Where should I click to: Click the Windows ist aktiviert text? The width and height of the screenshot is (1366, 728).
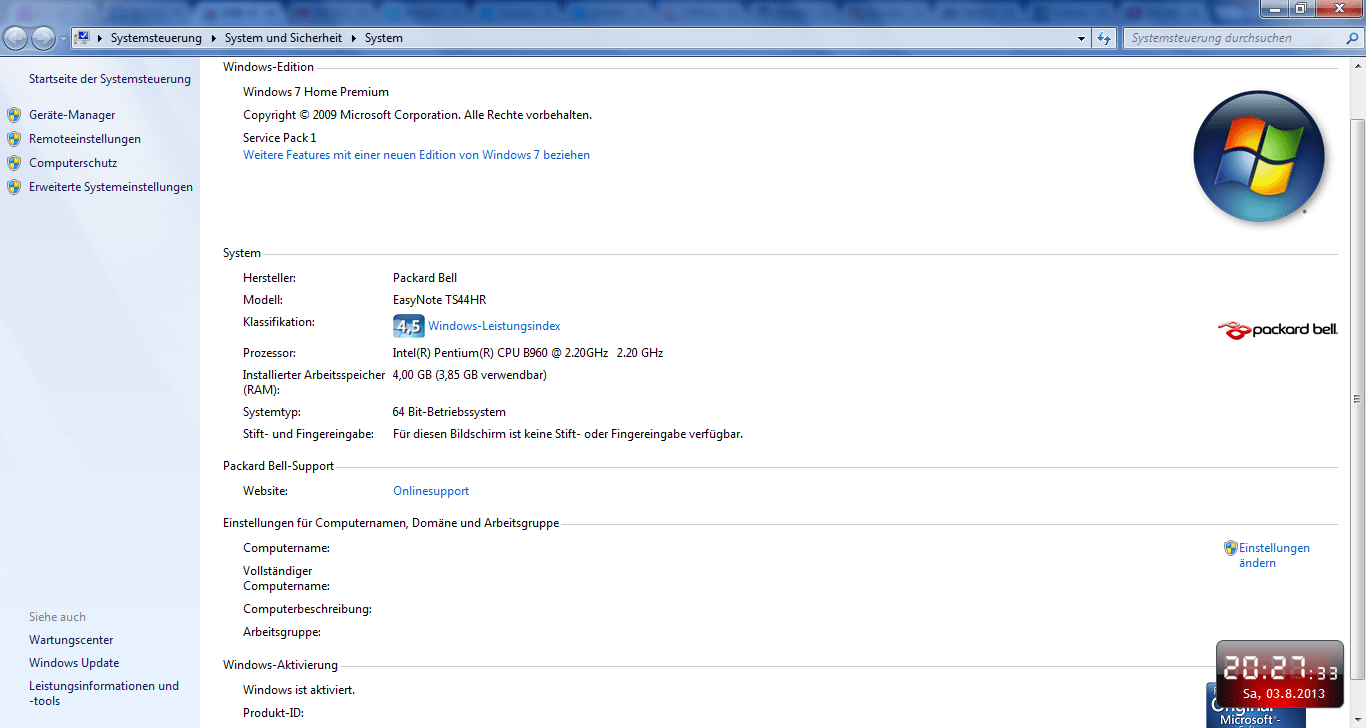tap(299, 690)
